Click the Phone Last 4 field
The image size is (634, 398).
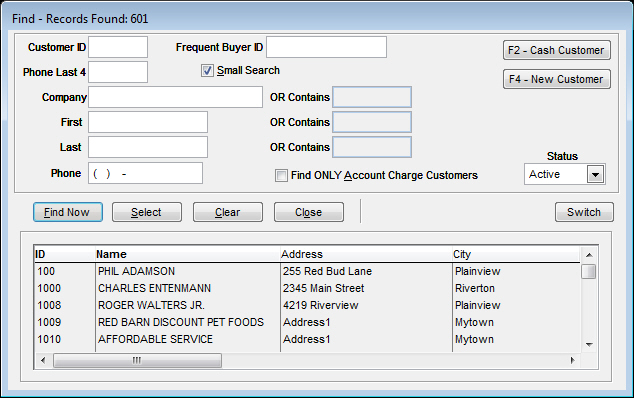118,72
